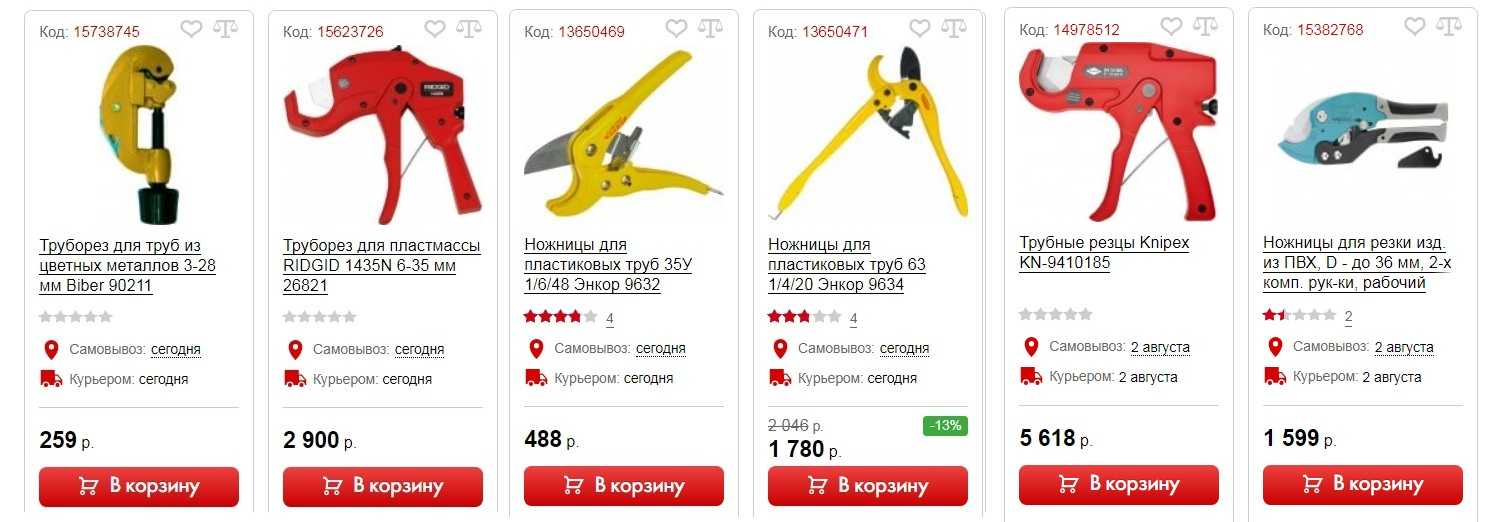Compare Энкор 9634 scissors via scales icon
Screen dimensions: 1494x522
coord(954,29)
